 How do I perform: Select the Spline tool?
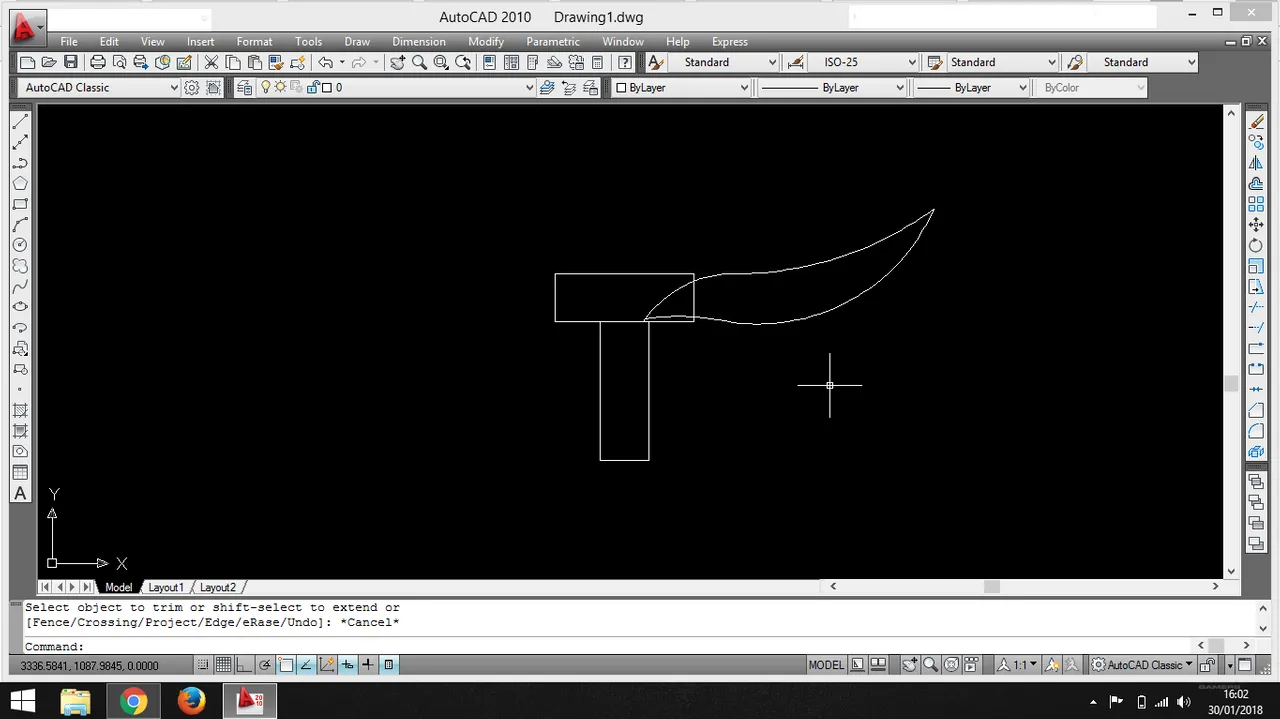pos(20,287)
